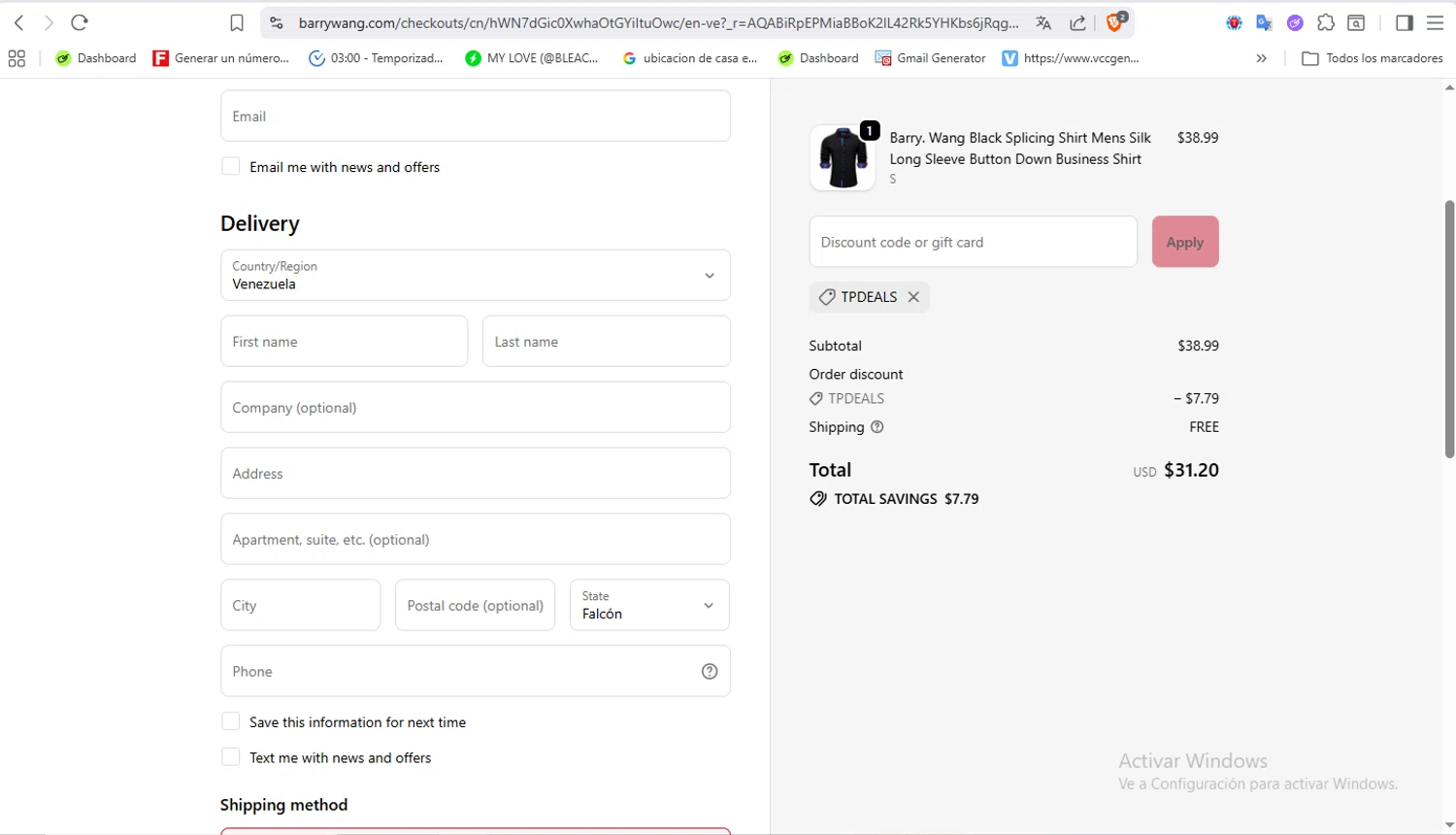
Task: Go forward in browser history
Action: 49,22
